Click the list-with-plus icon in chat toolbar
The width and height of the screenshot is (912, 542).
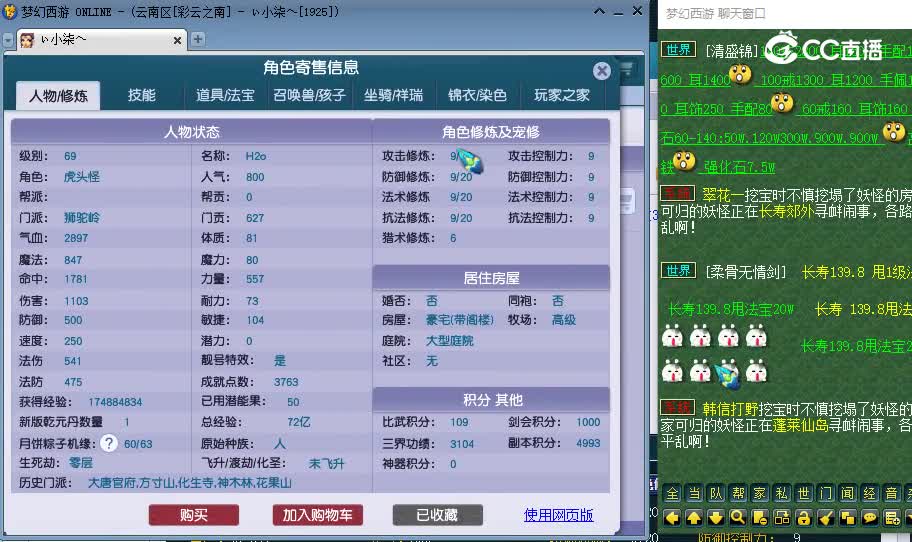coord(892,518)
